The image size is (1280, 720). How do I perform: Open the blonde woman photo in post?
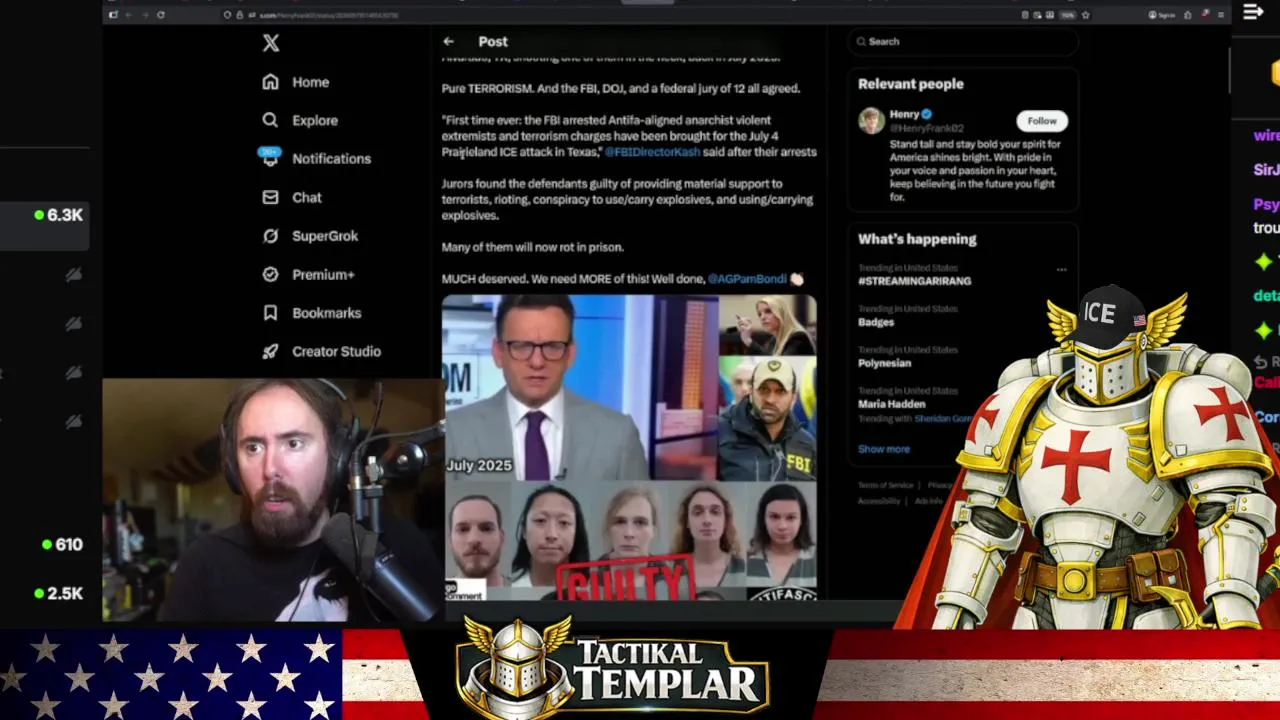pos(768,325)
